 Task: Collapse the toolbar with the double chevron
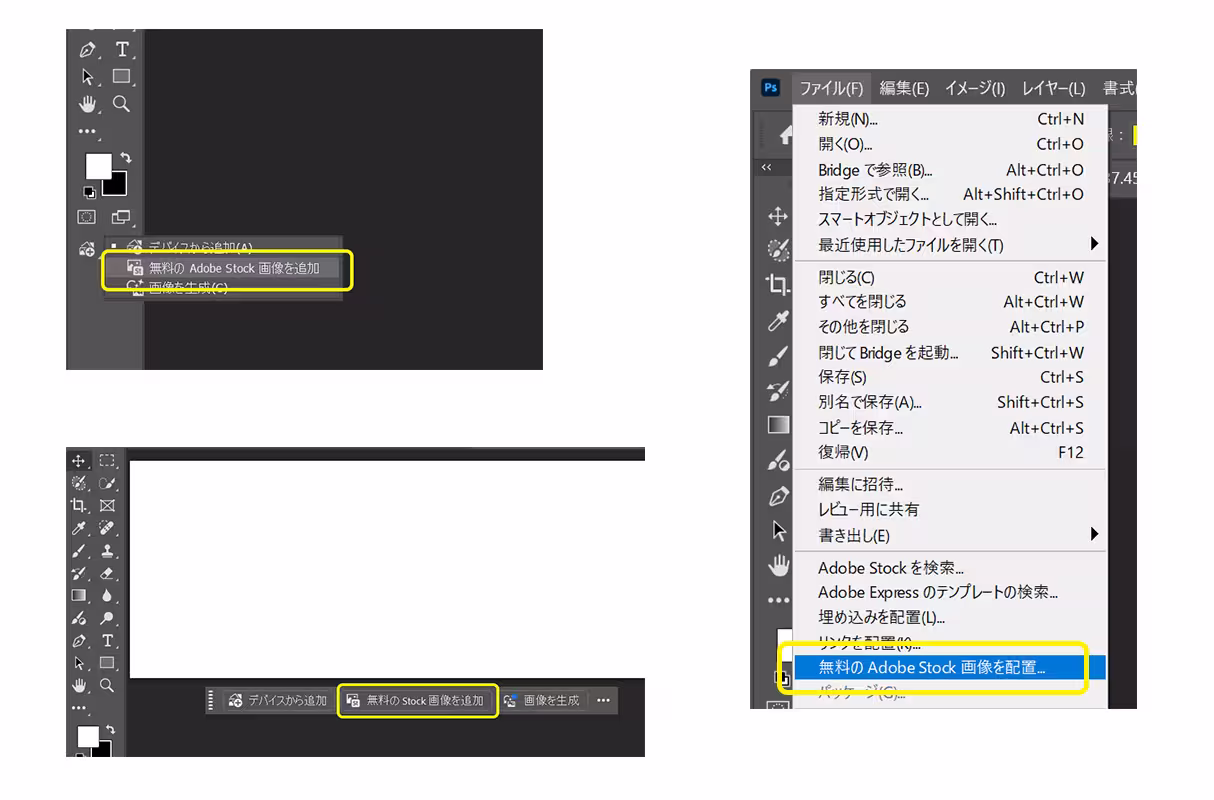click(x=767, y=168)
